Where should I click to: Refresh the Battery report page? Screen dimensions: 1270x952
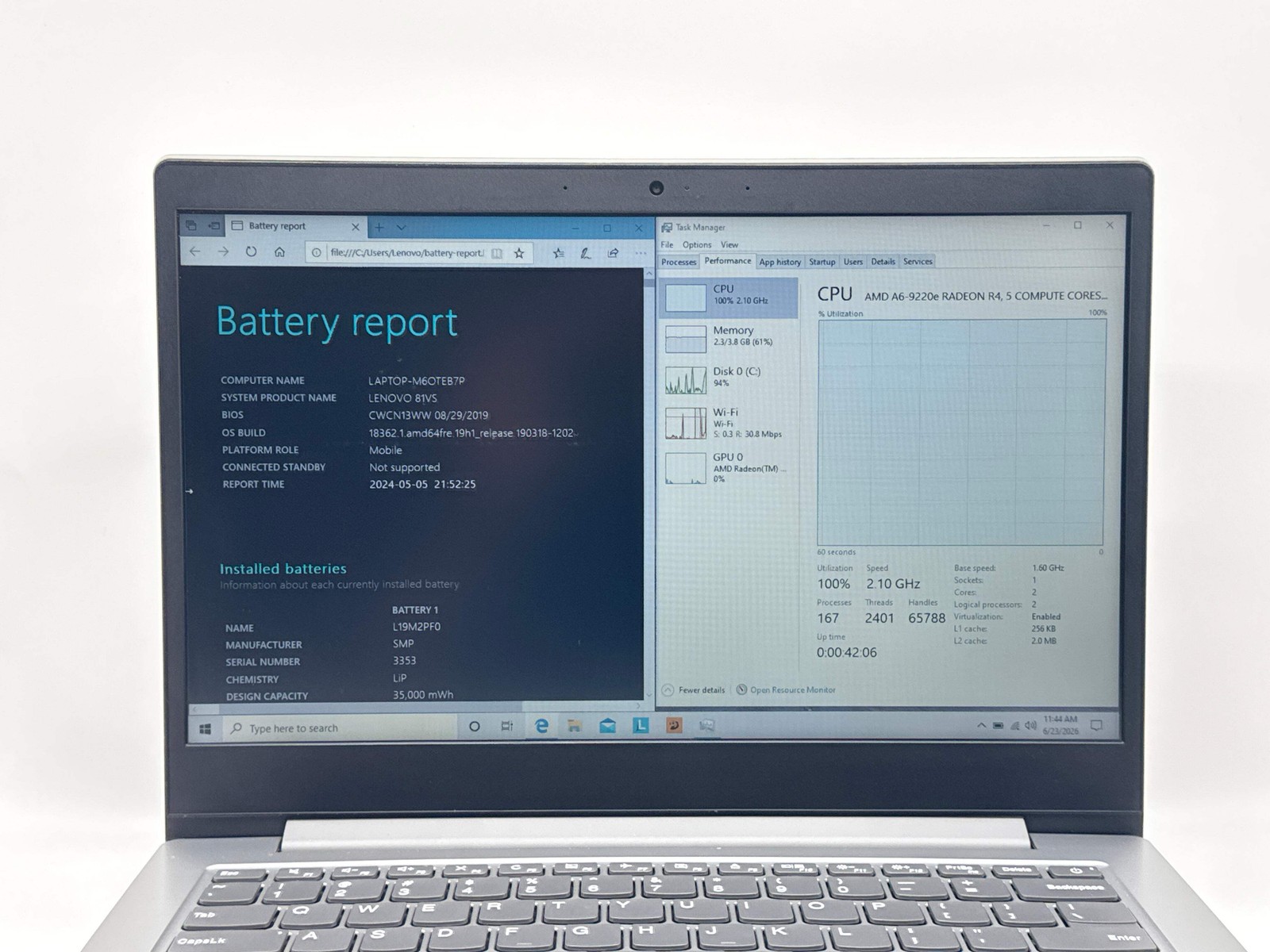[x=251, y=251]
